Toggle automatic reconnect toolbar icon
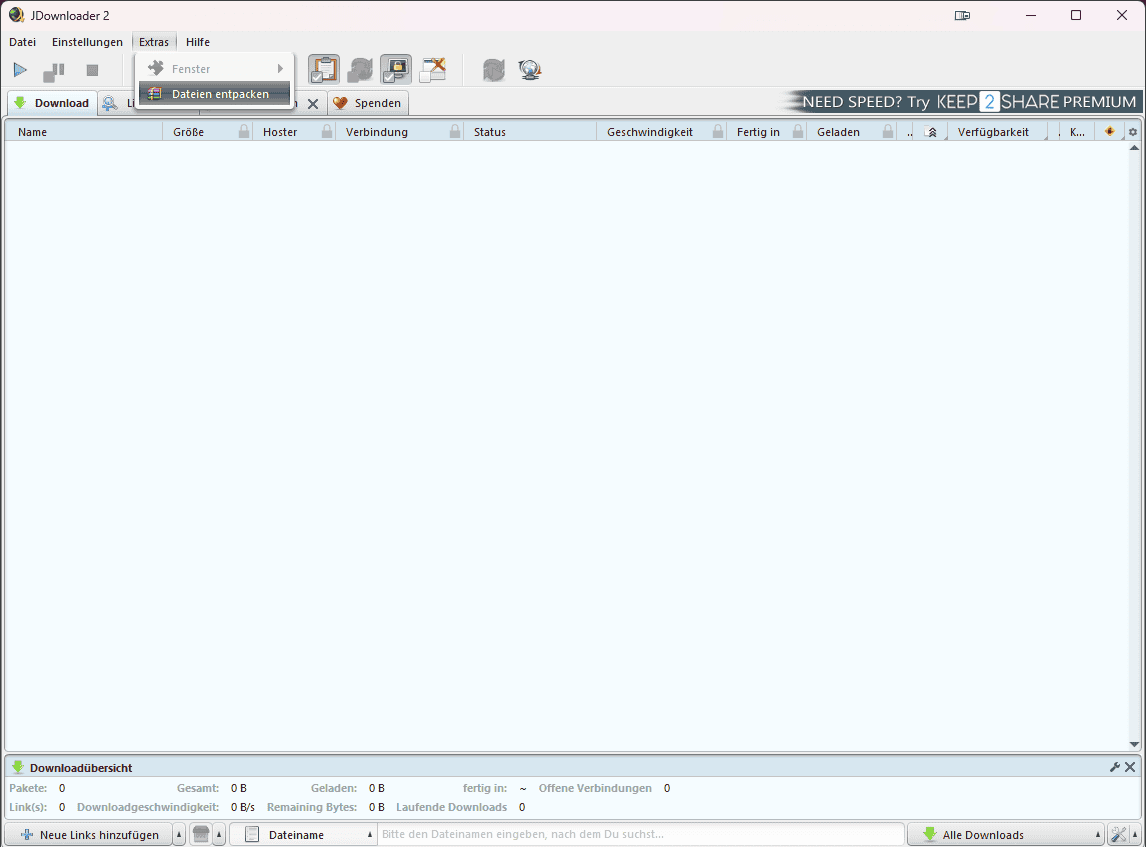 pyautogui.click(x=360, y=69)
